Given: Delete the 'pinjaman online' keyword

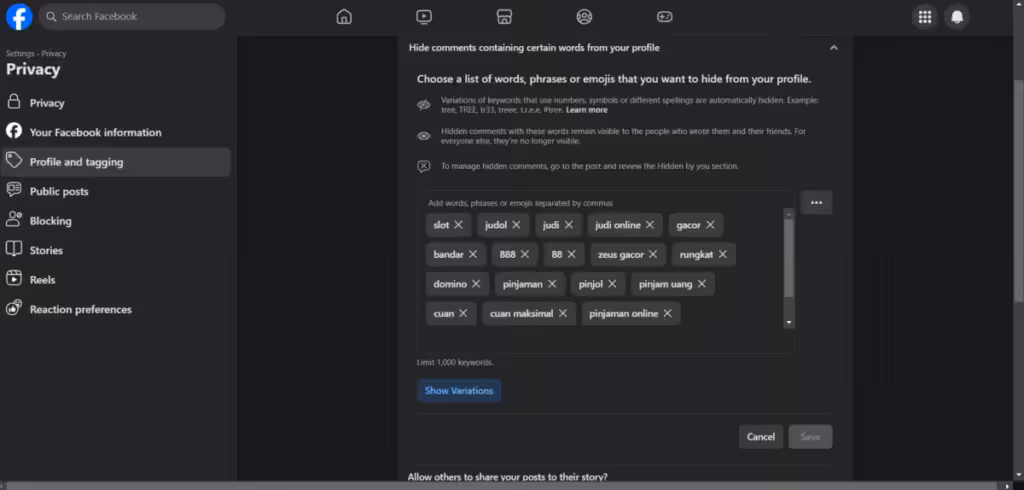Looking at the screenshot, I should tap(668, 313).
